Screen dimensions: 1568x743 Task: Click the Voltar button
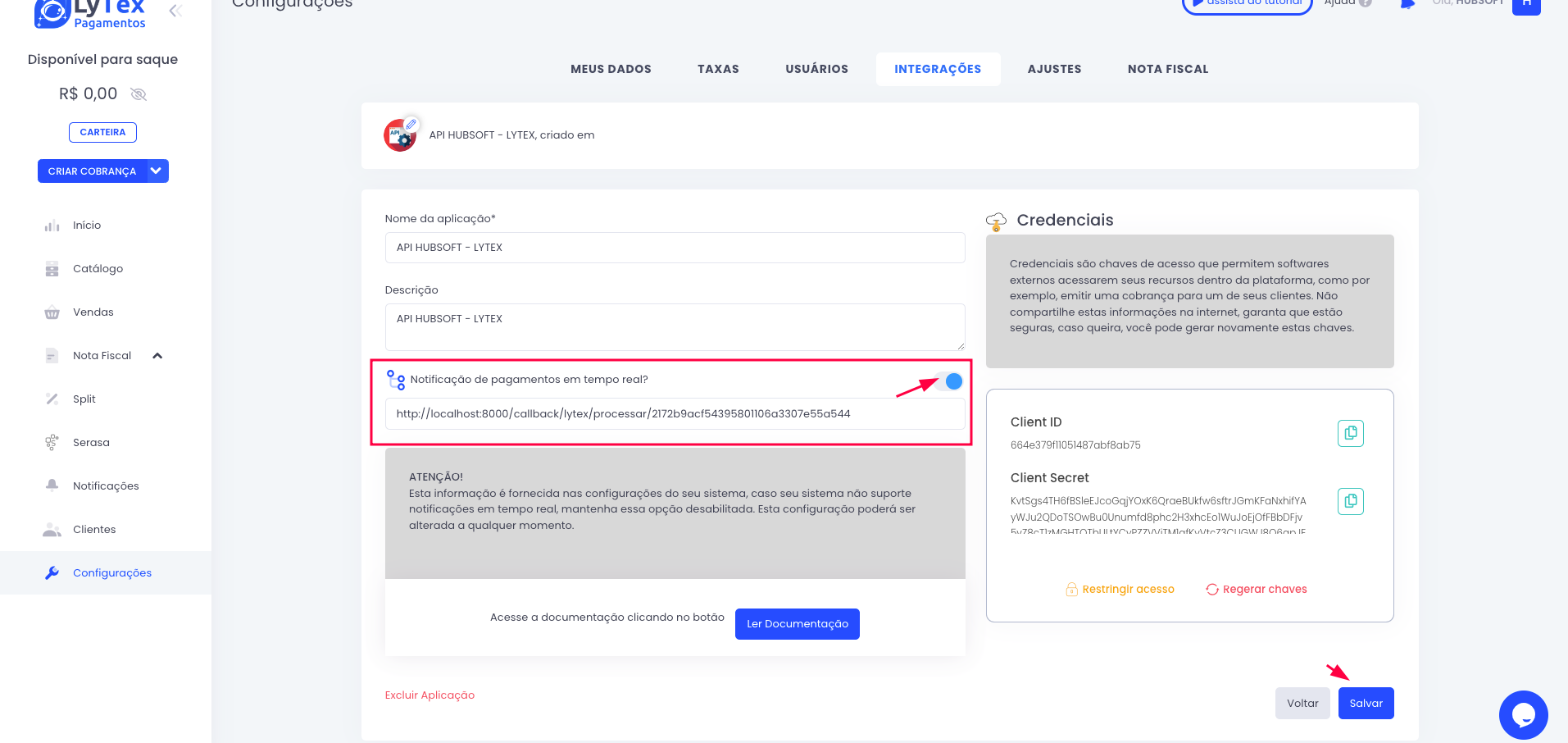point(1302,704)
